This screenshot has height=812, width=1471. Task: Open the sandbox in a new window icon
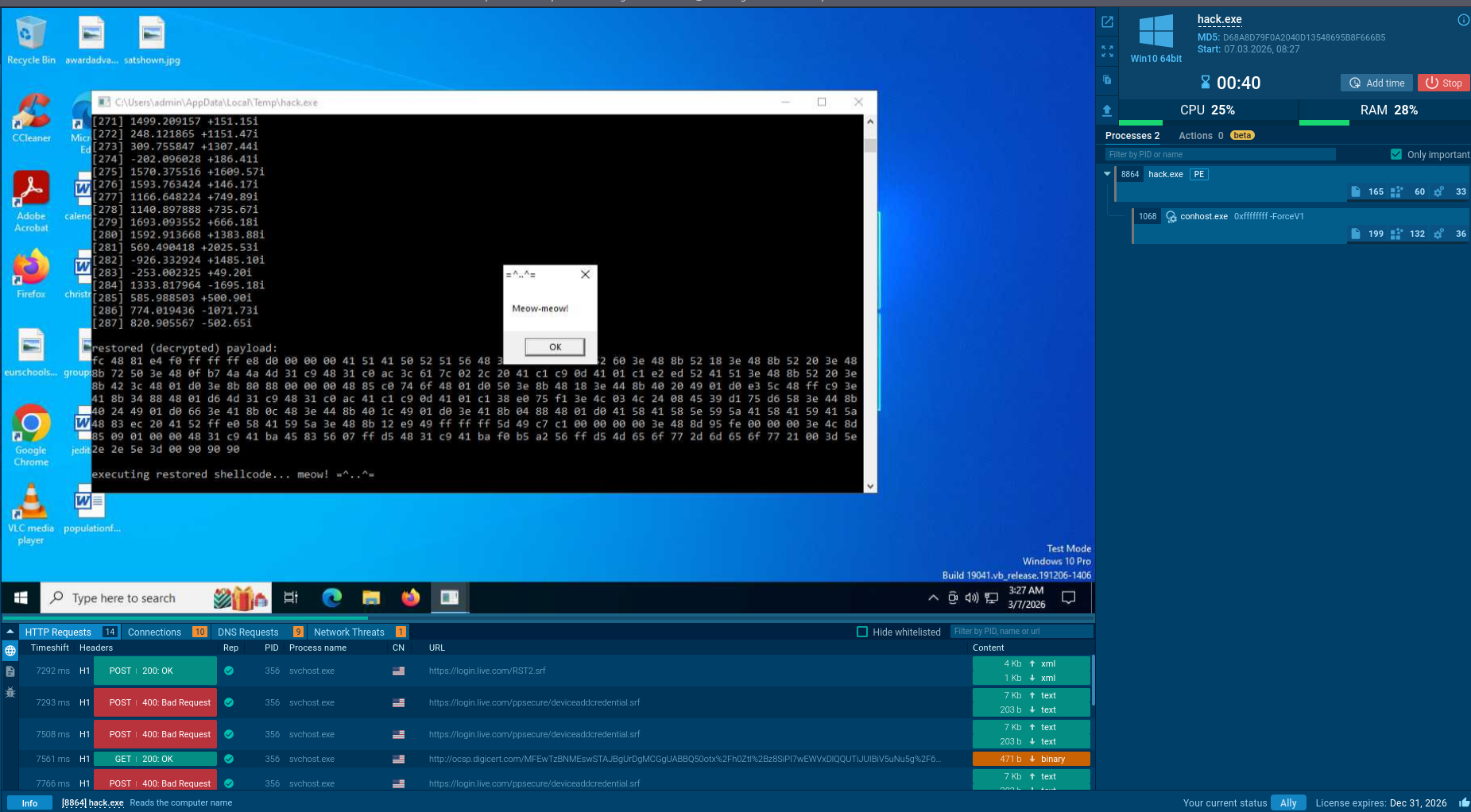[1107, 22]
